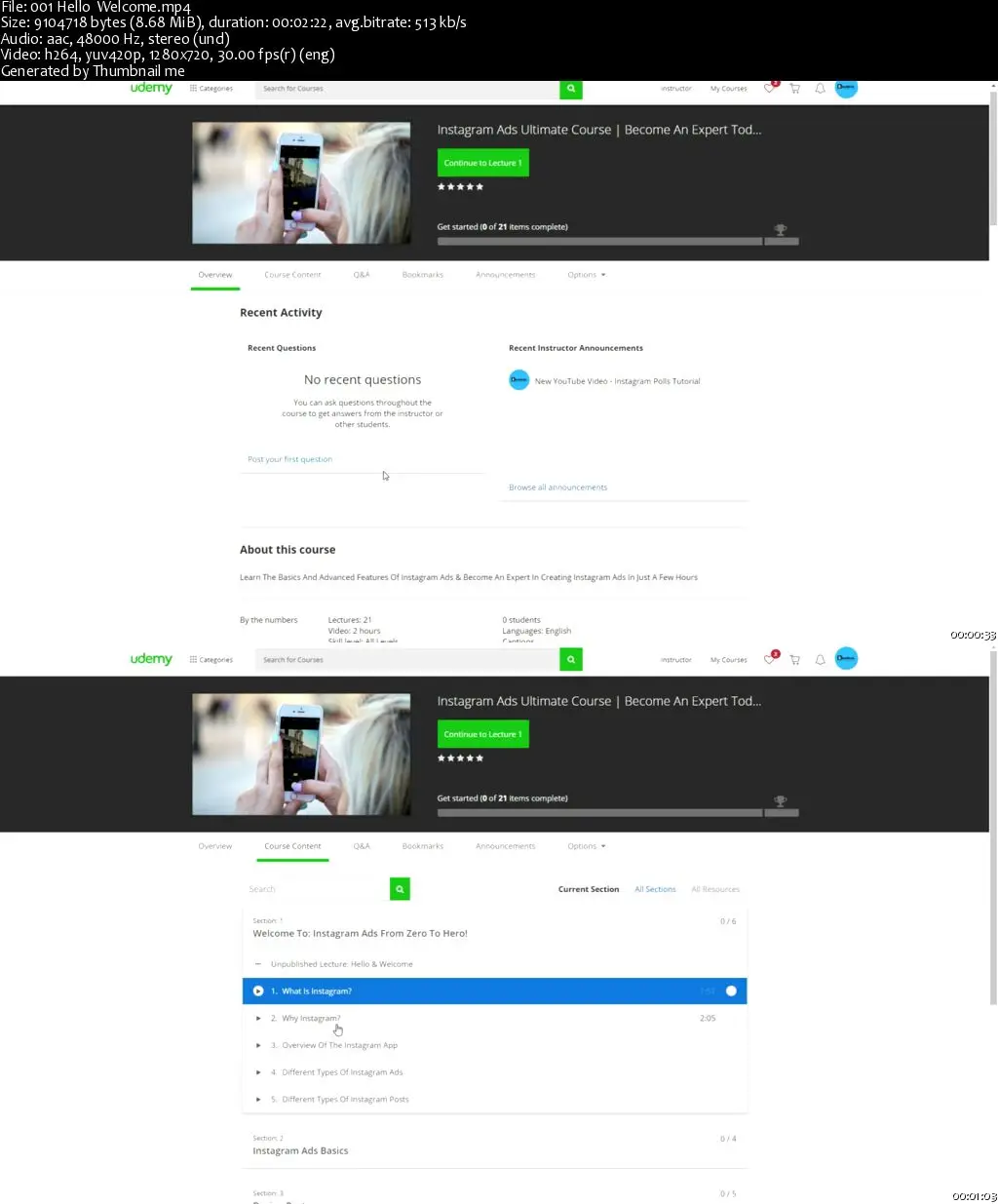Click course progress bar in Recent Activity frame

618,241
